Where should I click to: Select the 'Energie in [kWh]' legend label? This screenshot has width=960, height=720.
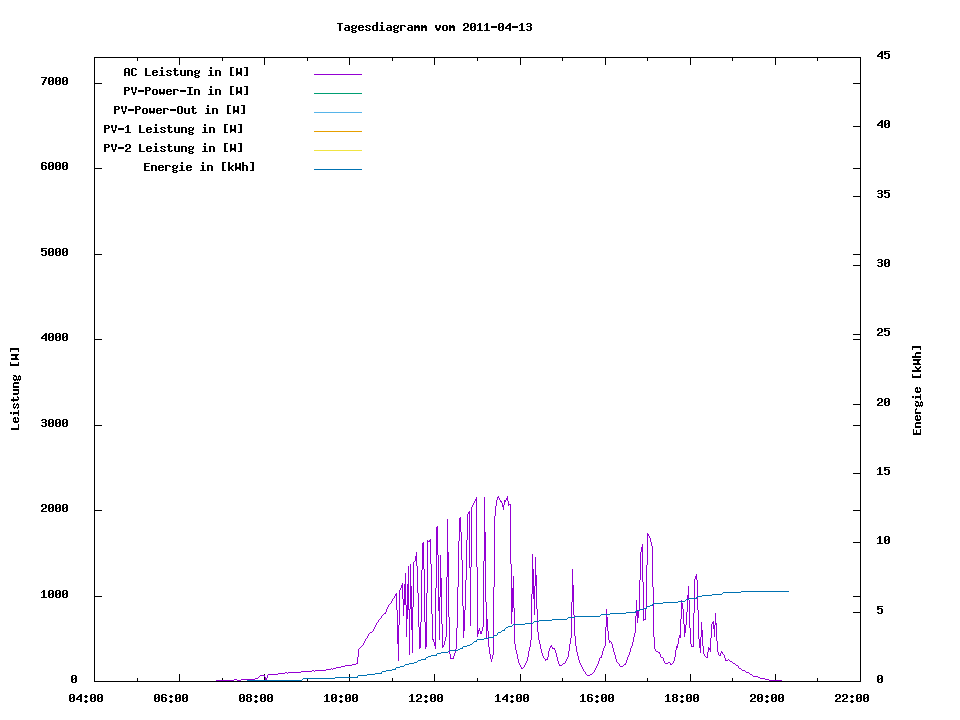tap(199, 167)
